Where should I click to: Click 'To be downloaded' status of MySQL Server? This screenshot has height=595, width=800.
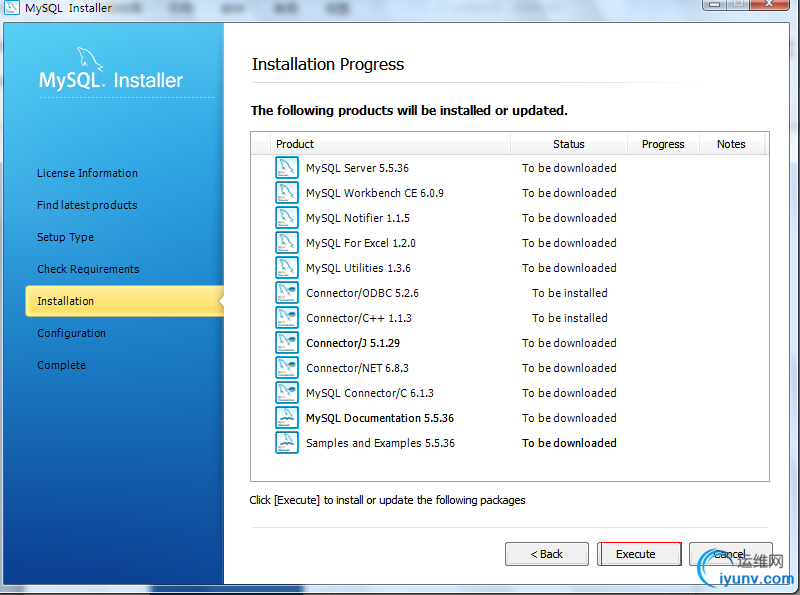pos(569,168)
